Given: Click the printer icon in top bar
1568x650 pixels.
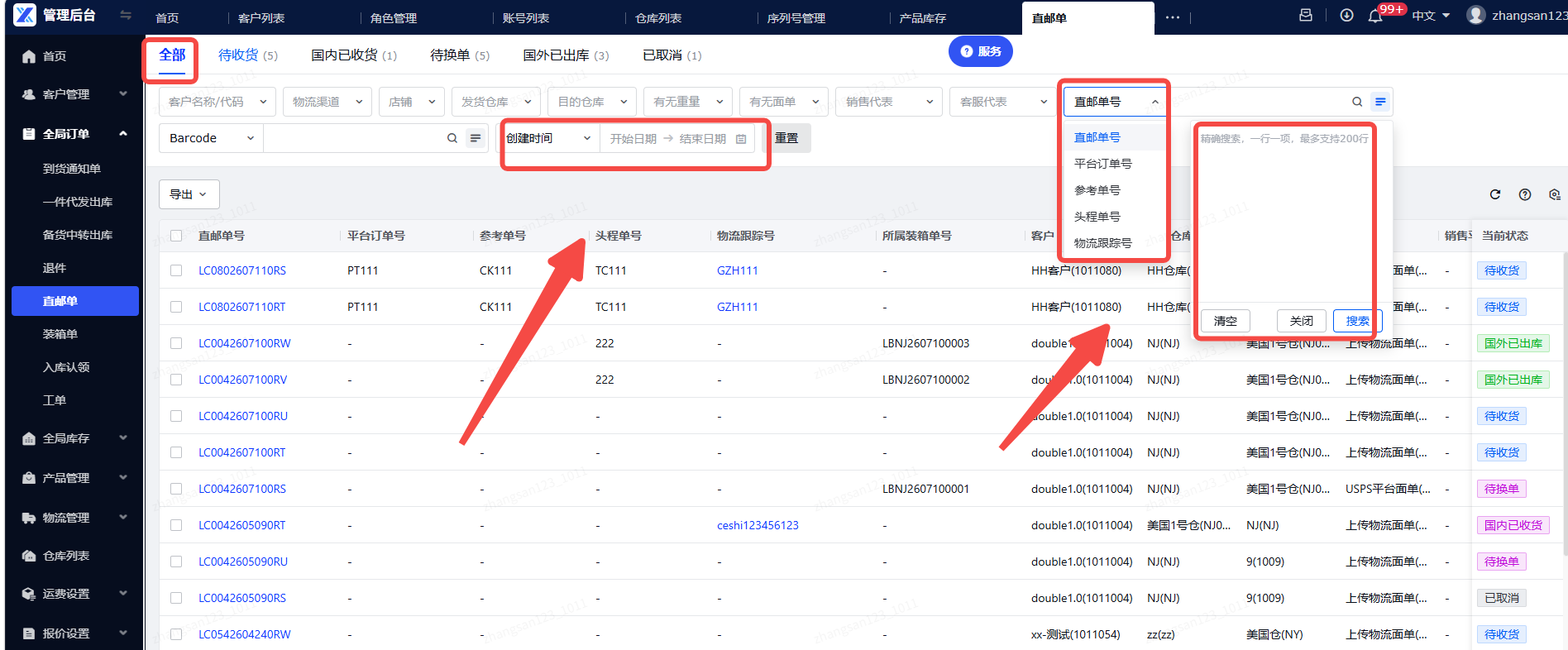Looking at the screenshot, I should [x=1306, y=15].
